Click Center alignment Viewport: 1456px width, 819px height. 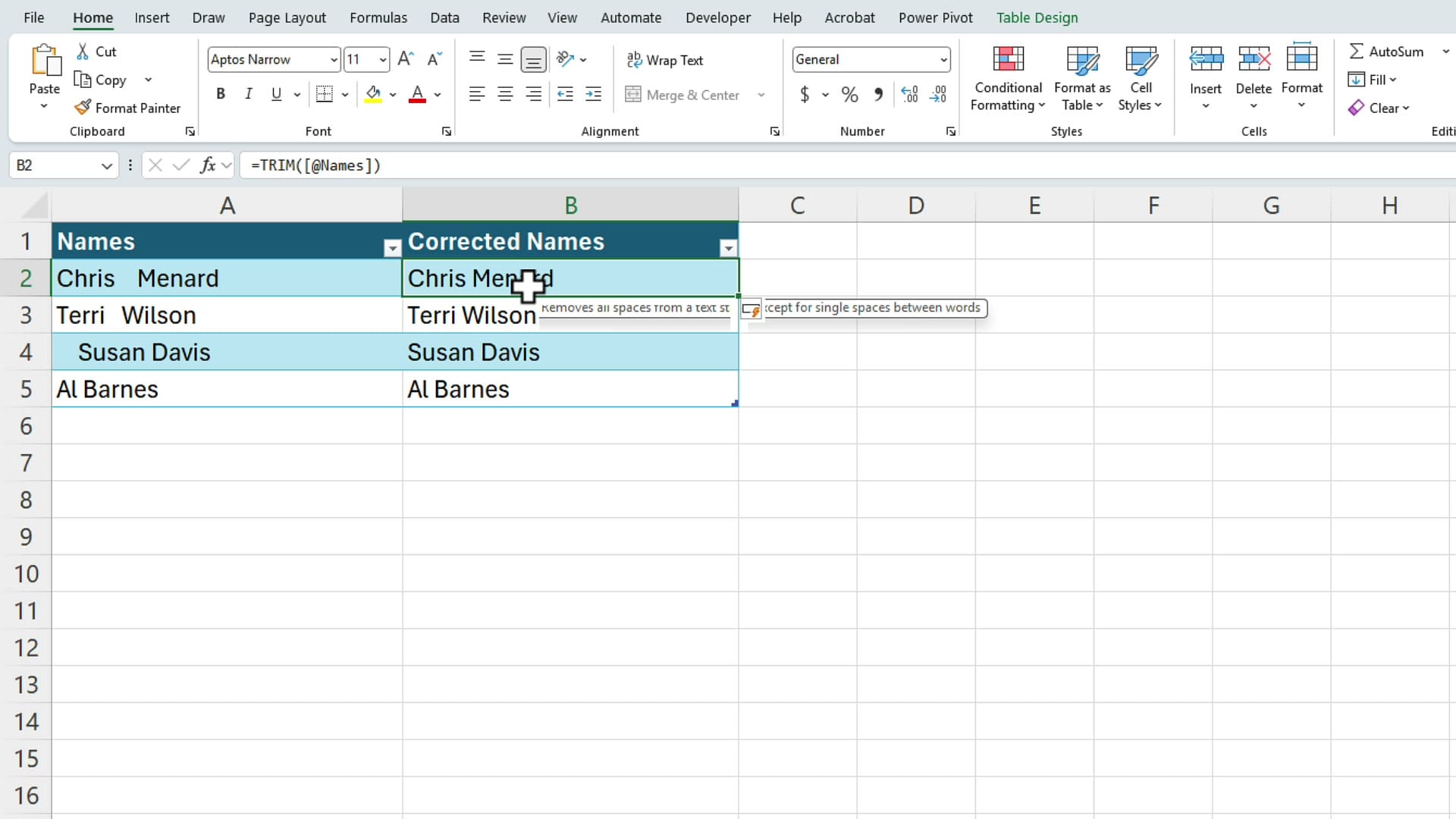point(505,94)
